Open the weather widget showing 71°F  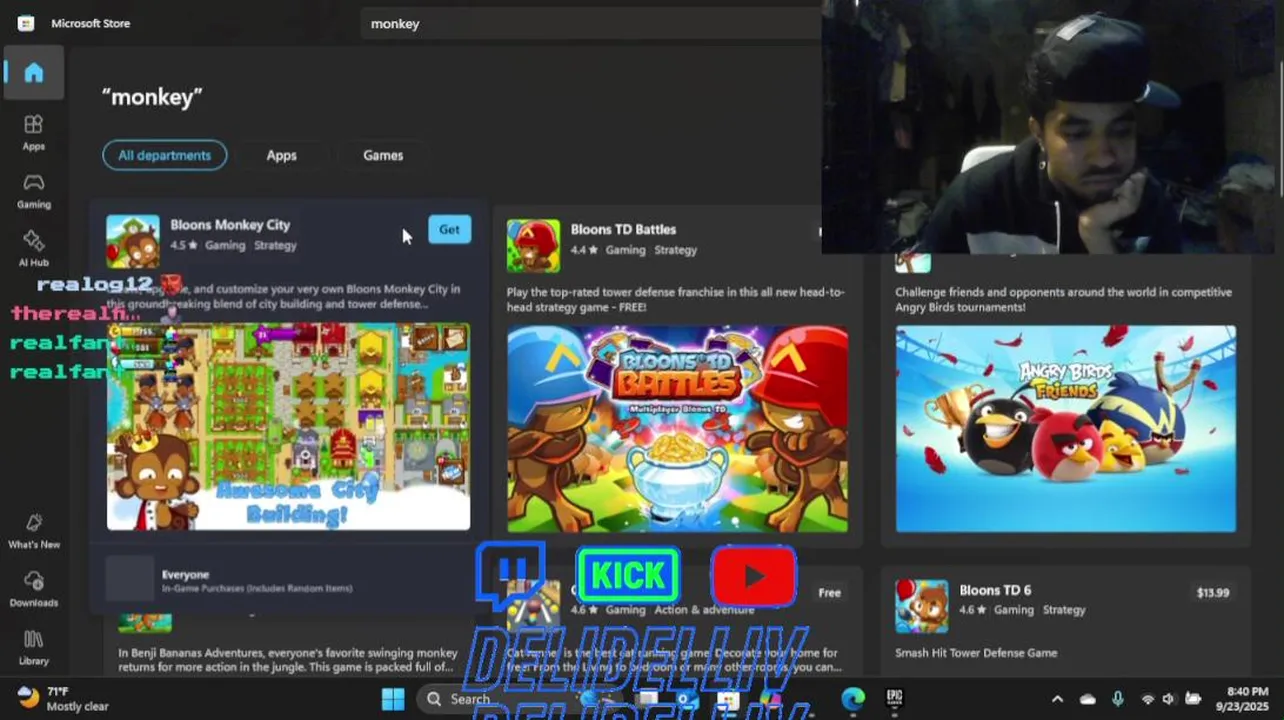[63, 698]
